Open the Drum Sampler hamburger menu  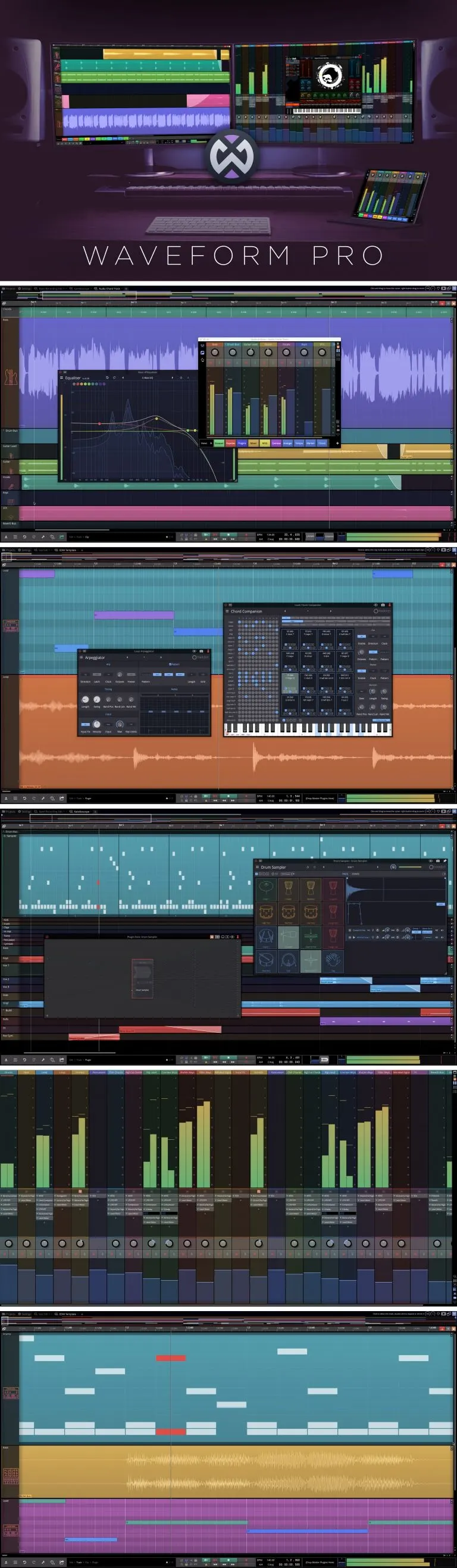click(257, 867)
